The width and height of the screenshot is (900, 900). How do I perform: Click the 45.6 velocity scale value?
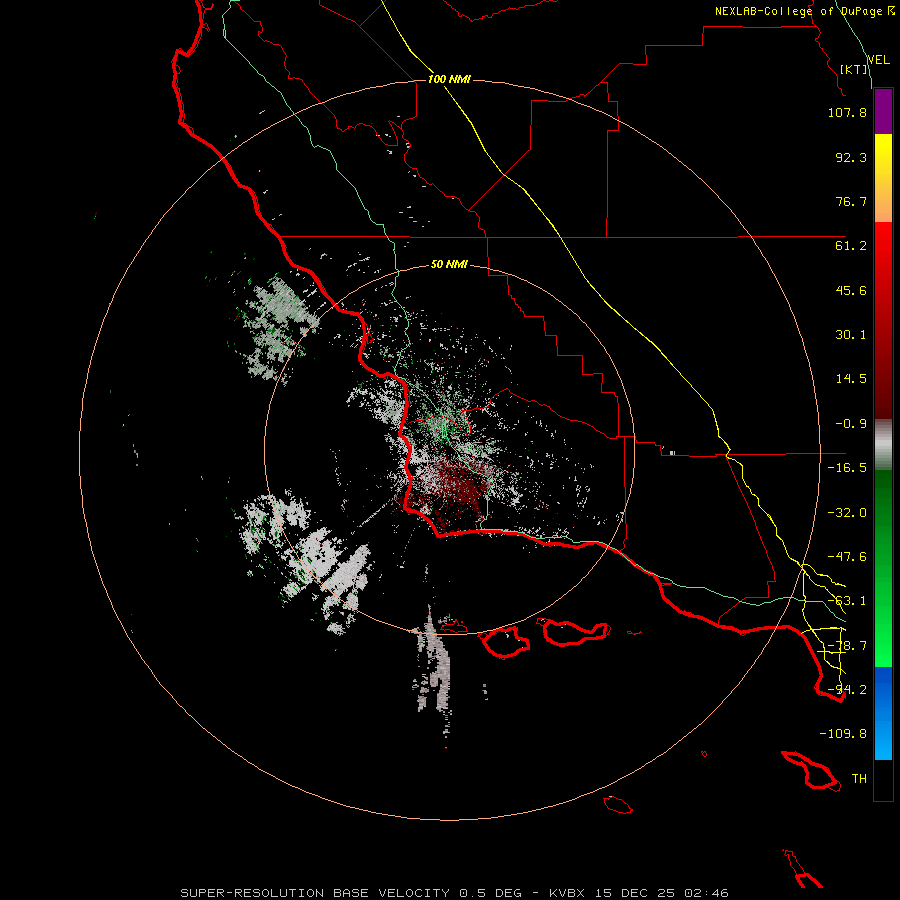click(851, 290)
